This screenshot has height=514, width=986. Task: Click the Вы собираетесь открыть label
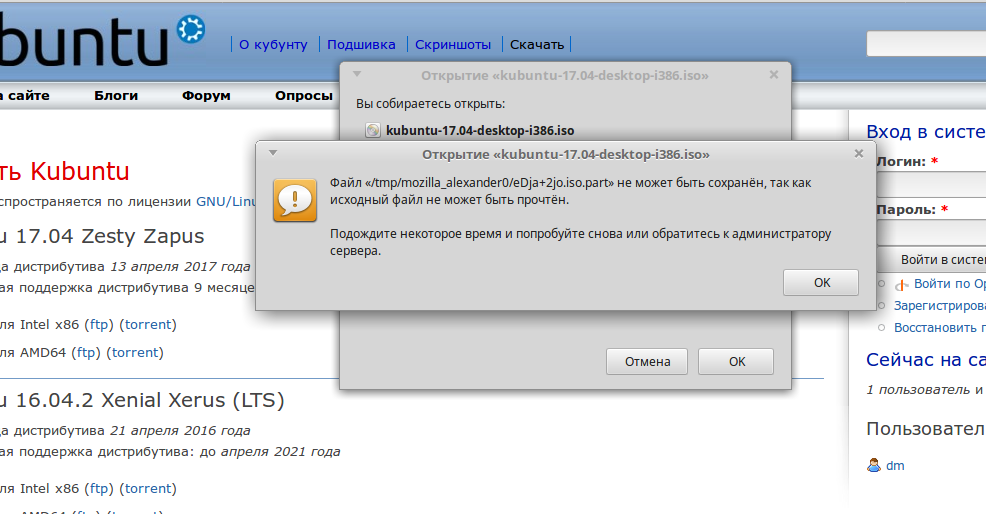coord(431,104)
